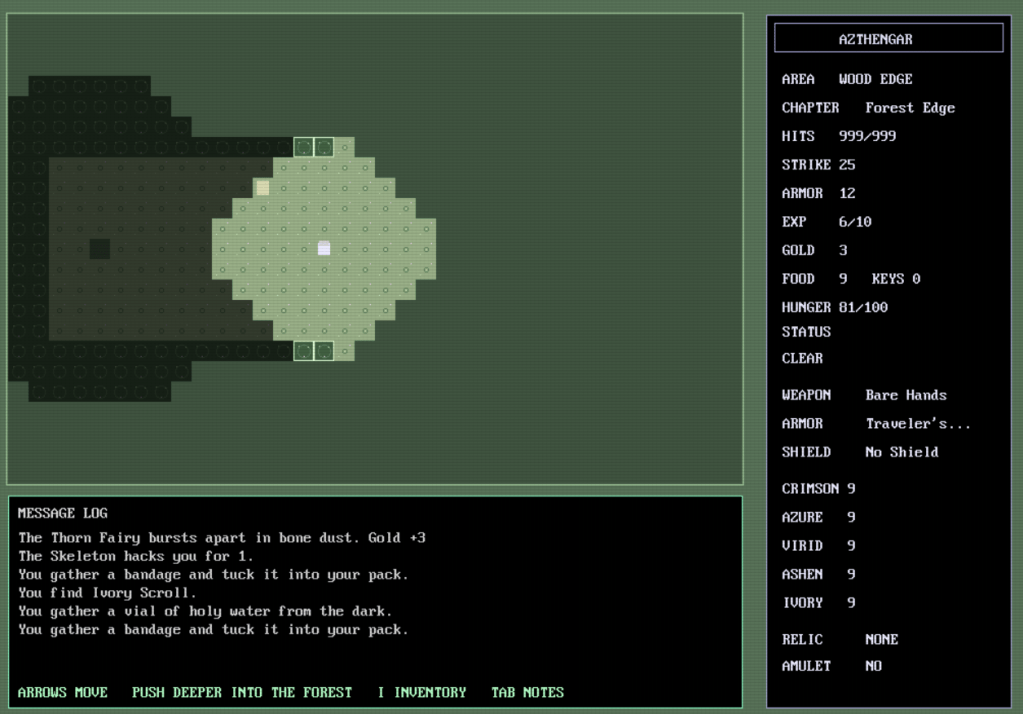Viewport: 1023px width, 714px height.
Task: Click the lower-right outlined wall tile below lit area
Action: click(x=324, y=350)
